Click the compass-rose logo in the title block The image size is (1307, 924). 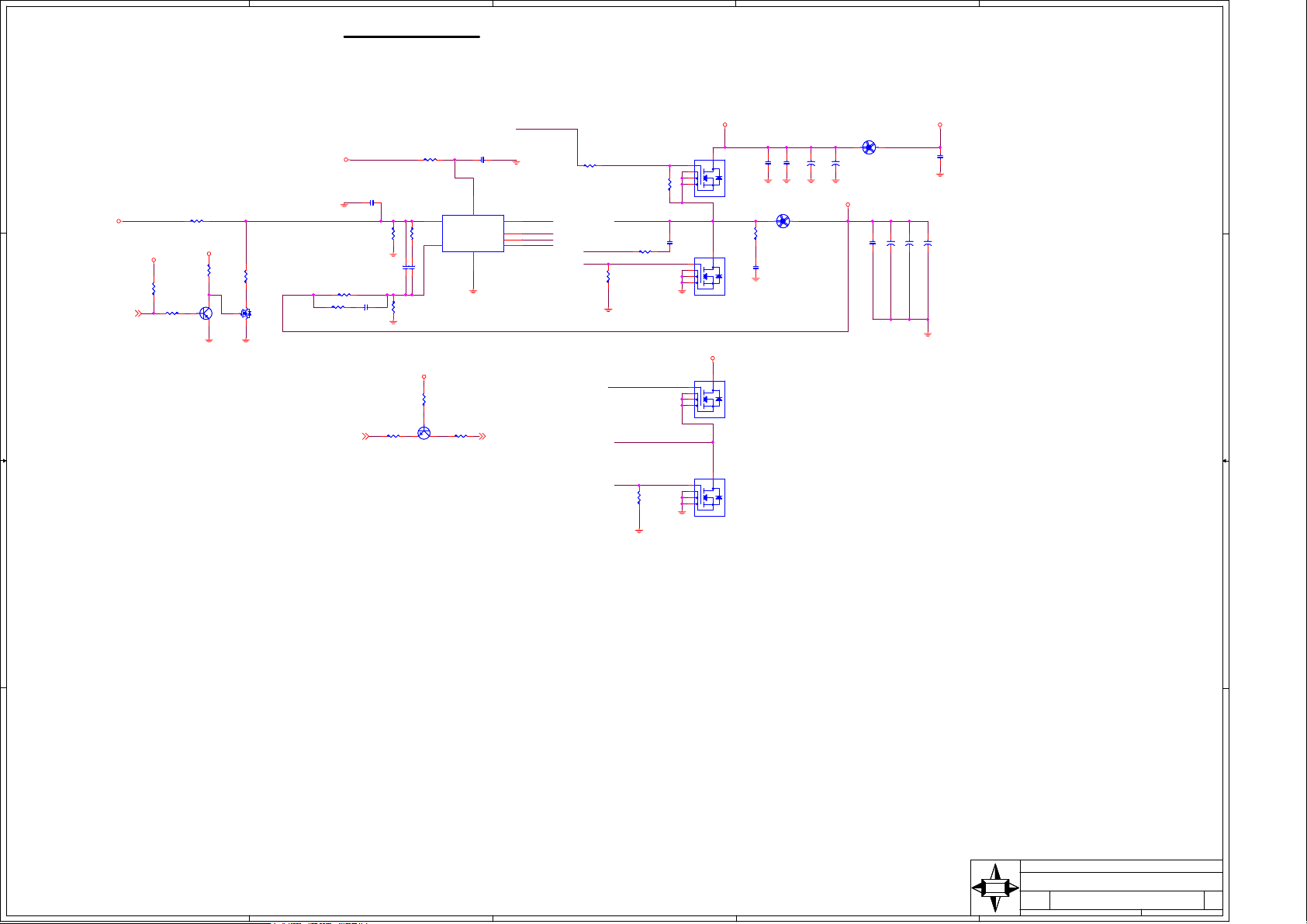(995, 888)
